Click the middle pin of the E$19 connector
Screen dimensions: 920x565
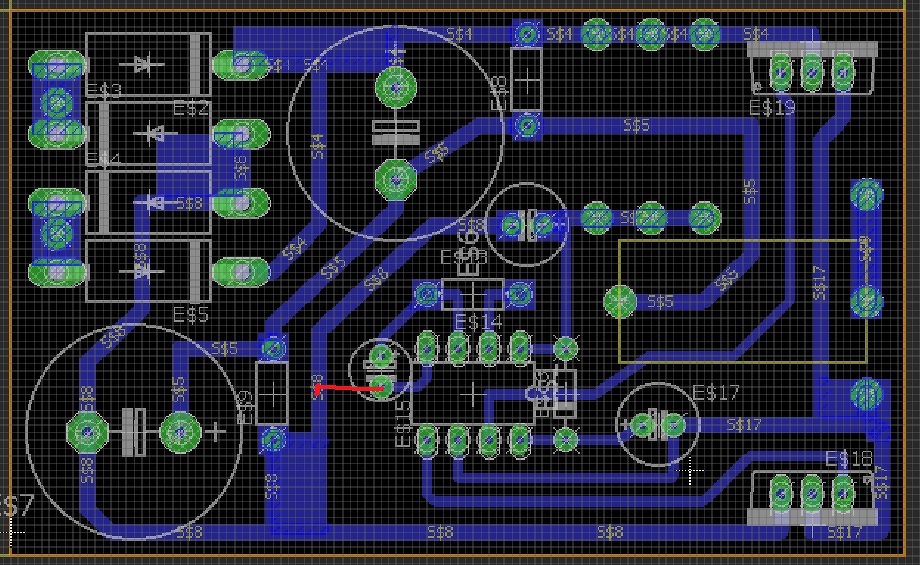[x=812, y=72]
